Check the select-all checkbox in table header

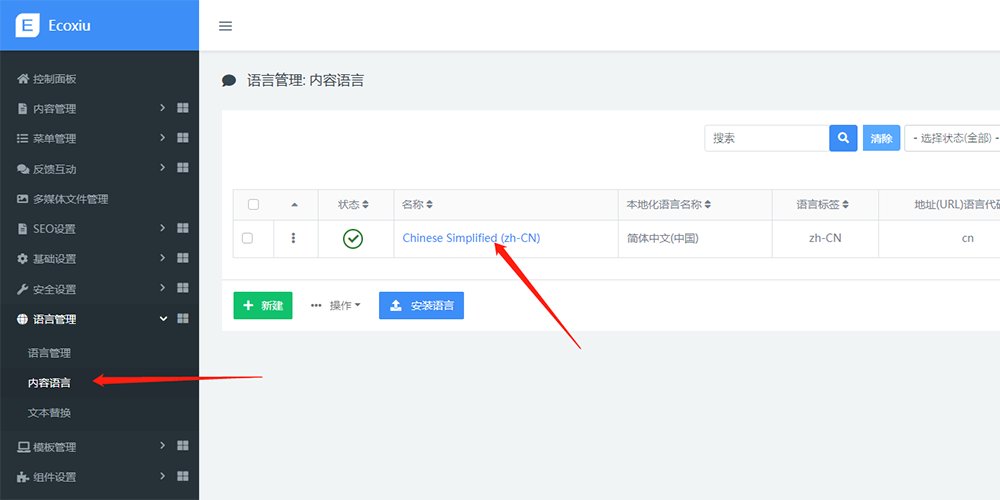click(x=253, y=204)
